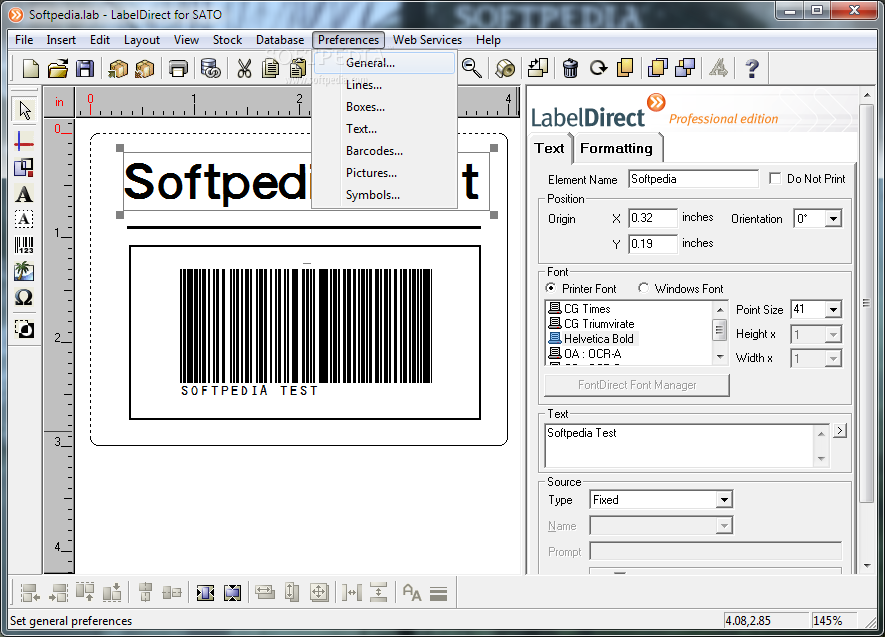Expand the Text field arrow button
The image size is (885, 637).
(840, 430)
